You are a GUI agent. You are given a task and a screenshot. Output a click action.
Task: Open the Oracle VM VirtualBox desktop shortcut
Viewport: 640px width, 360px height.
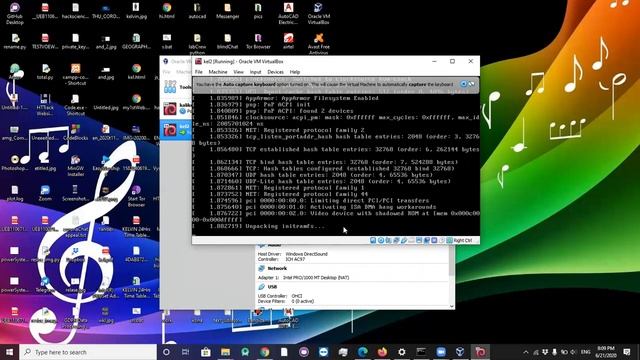[318, 13]
